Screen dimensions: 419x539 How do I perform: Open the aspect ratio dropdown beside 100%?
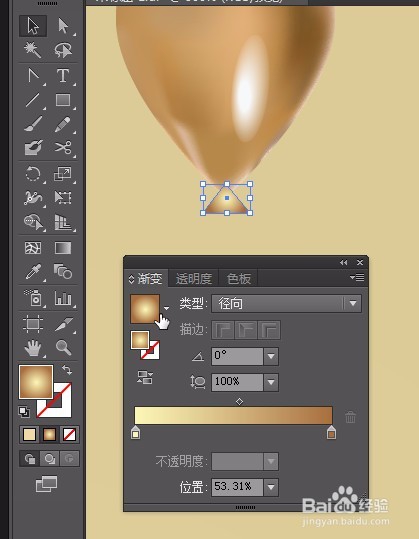click(x=271, y=382)
